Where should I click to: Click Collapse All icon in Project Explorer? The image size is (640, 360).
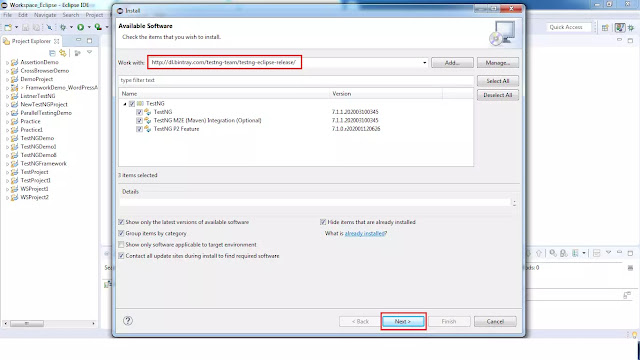[x=52, y=53]
